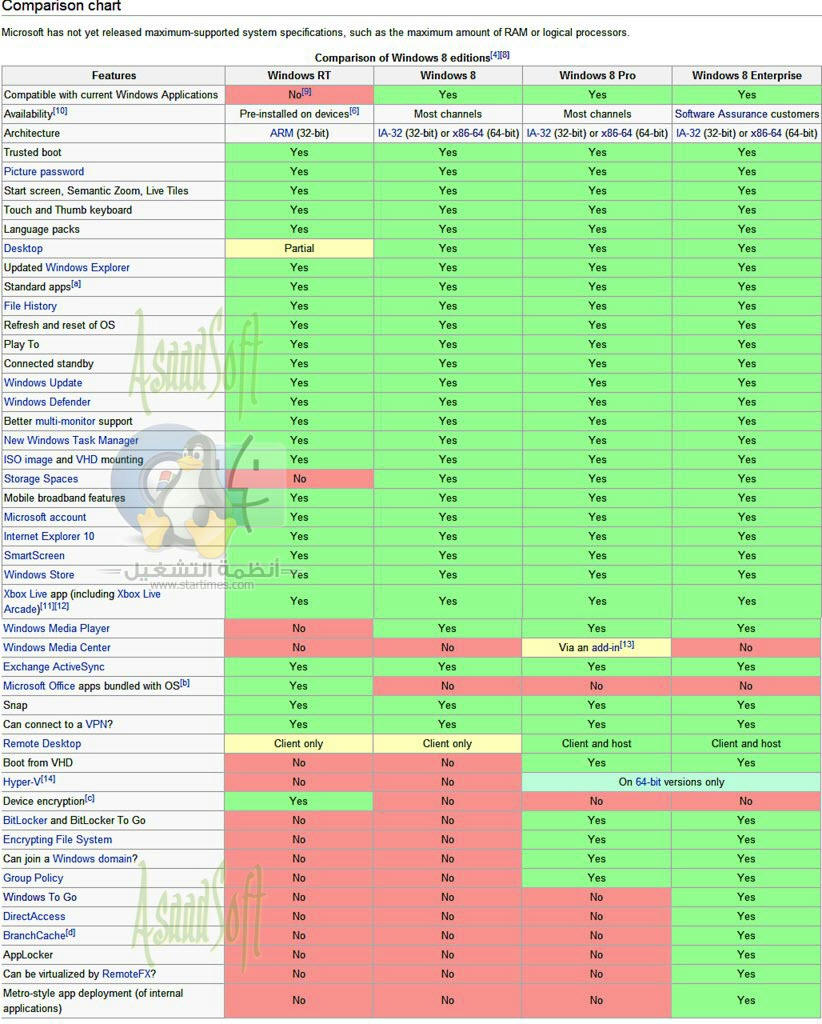The image size is (822, 1024).
Task: Open the Windows Update link
Action: pyautogui.click(x=43, y=383)
